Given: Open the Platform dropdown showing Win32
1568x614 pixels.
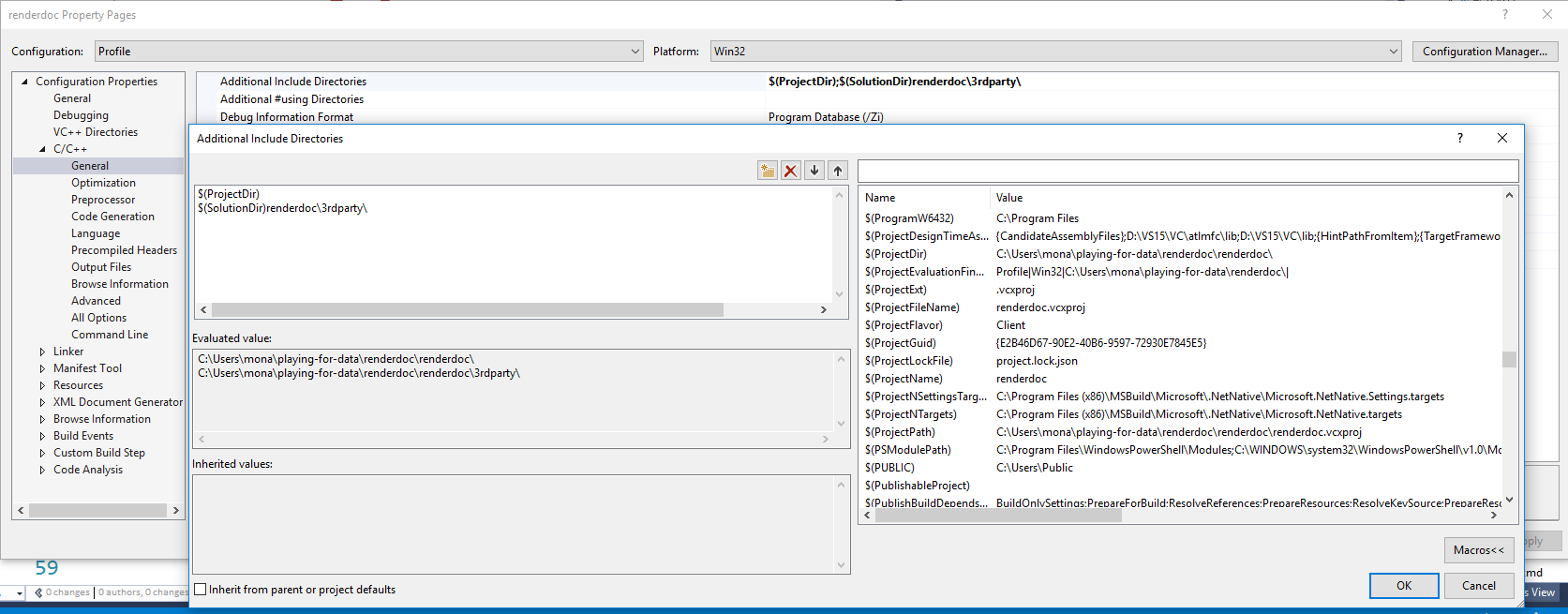Looking at the screenshot, I should (1055, 52).
